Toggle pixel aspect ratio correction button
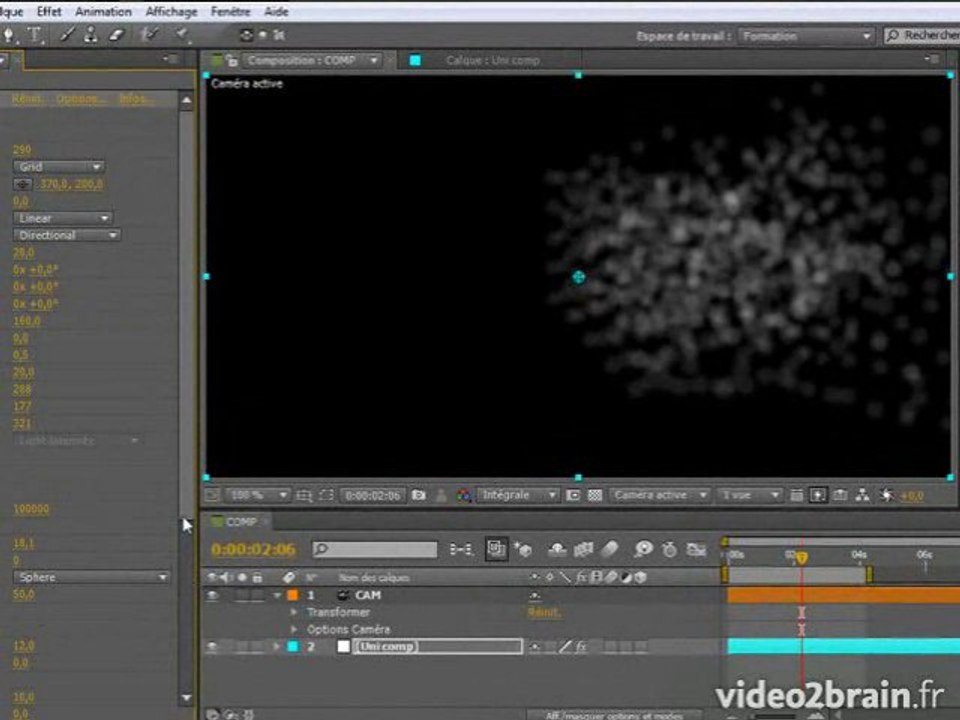This screenshot has height=720, width=960. coord(795,495)
